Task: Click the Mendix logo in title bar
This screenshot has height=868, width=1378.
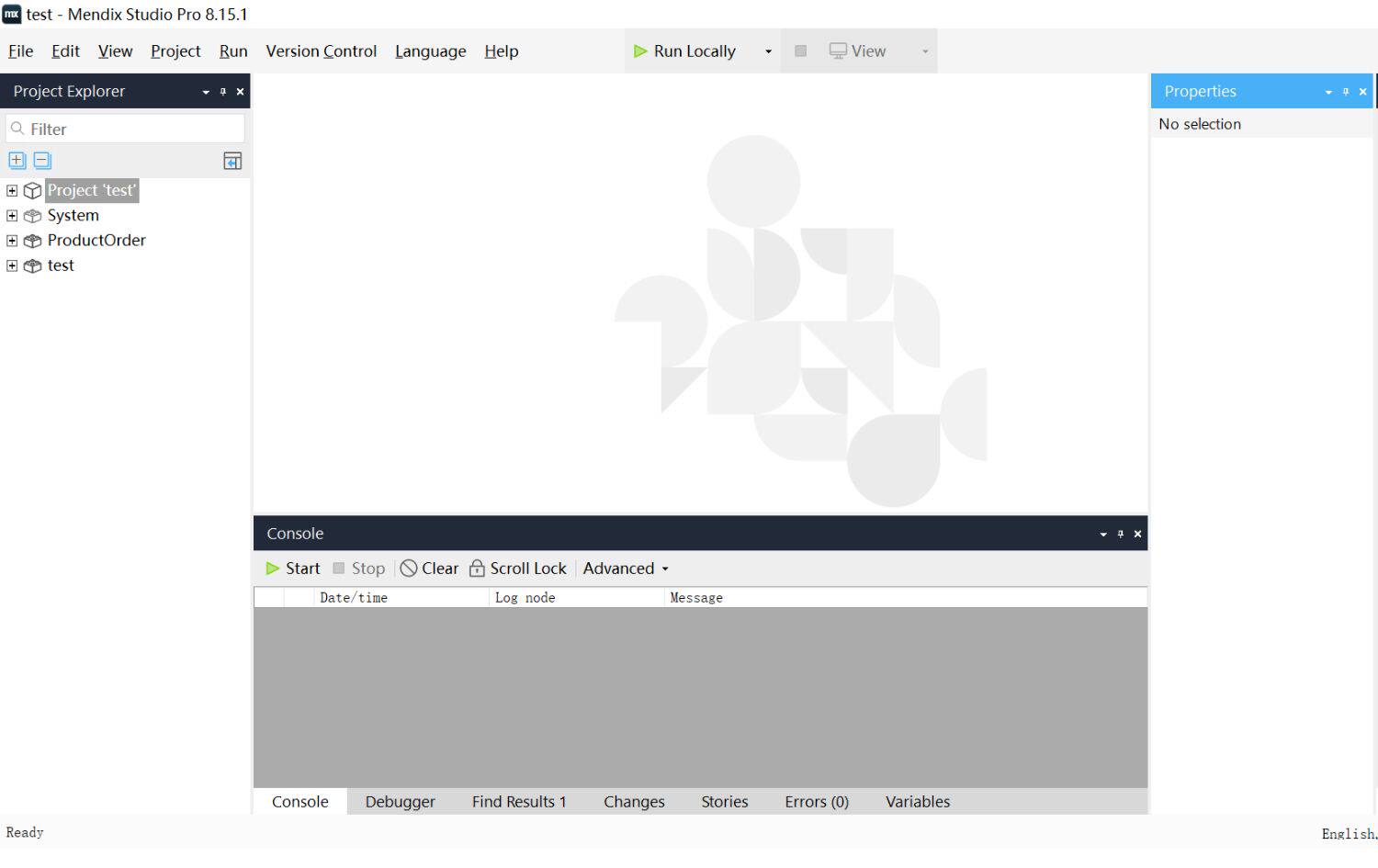Action: 12,14
